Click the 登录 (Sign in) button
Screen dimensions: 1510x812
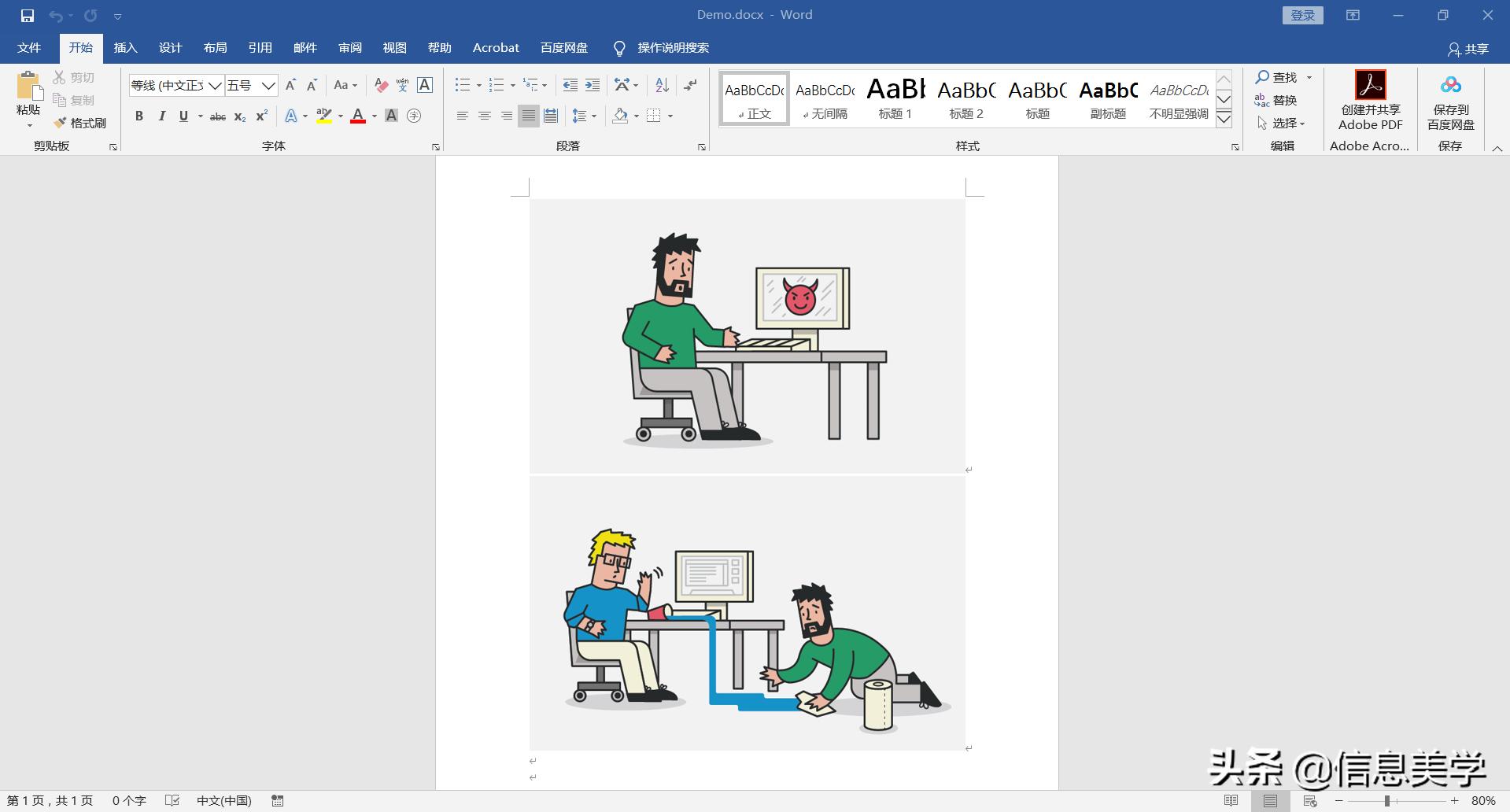point(1302,16)
